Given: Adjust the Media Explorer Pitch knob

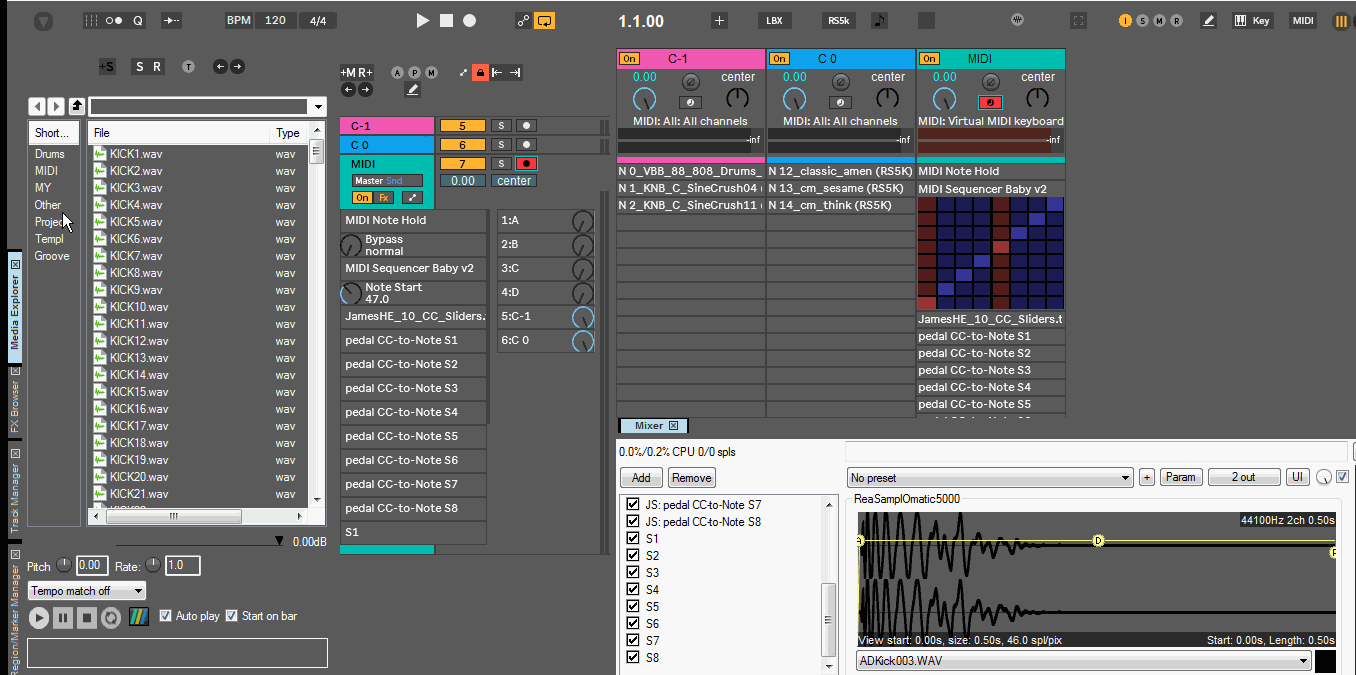Looking at the screenshot, I should (64, 566).
